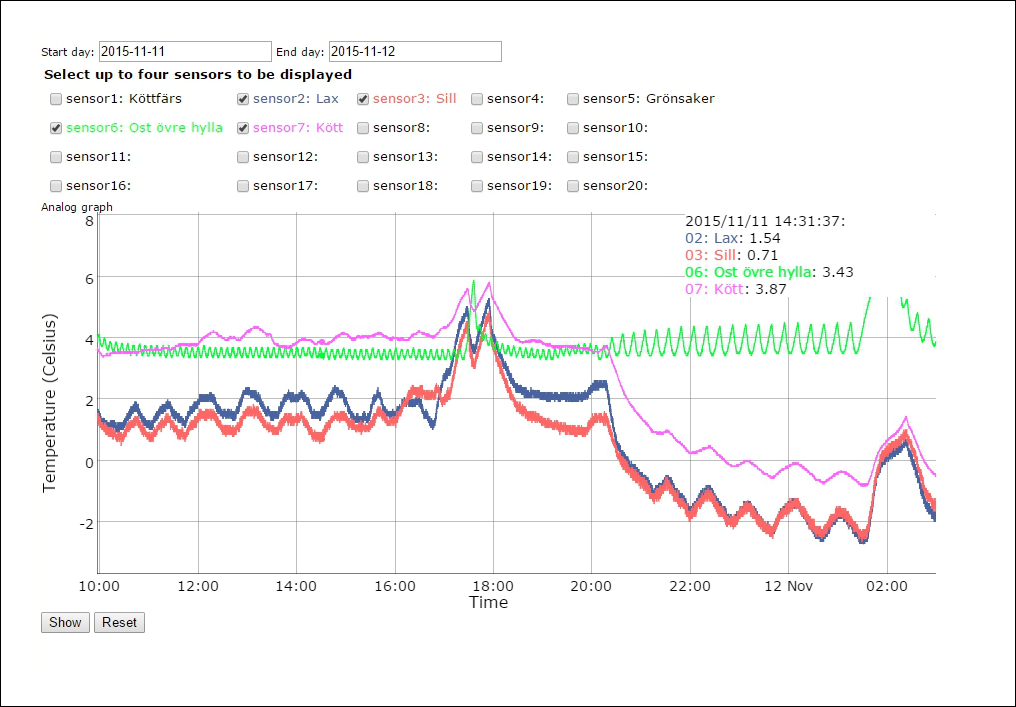
Task: Click the 16:00 time axis label
Action: 395,586
